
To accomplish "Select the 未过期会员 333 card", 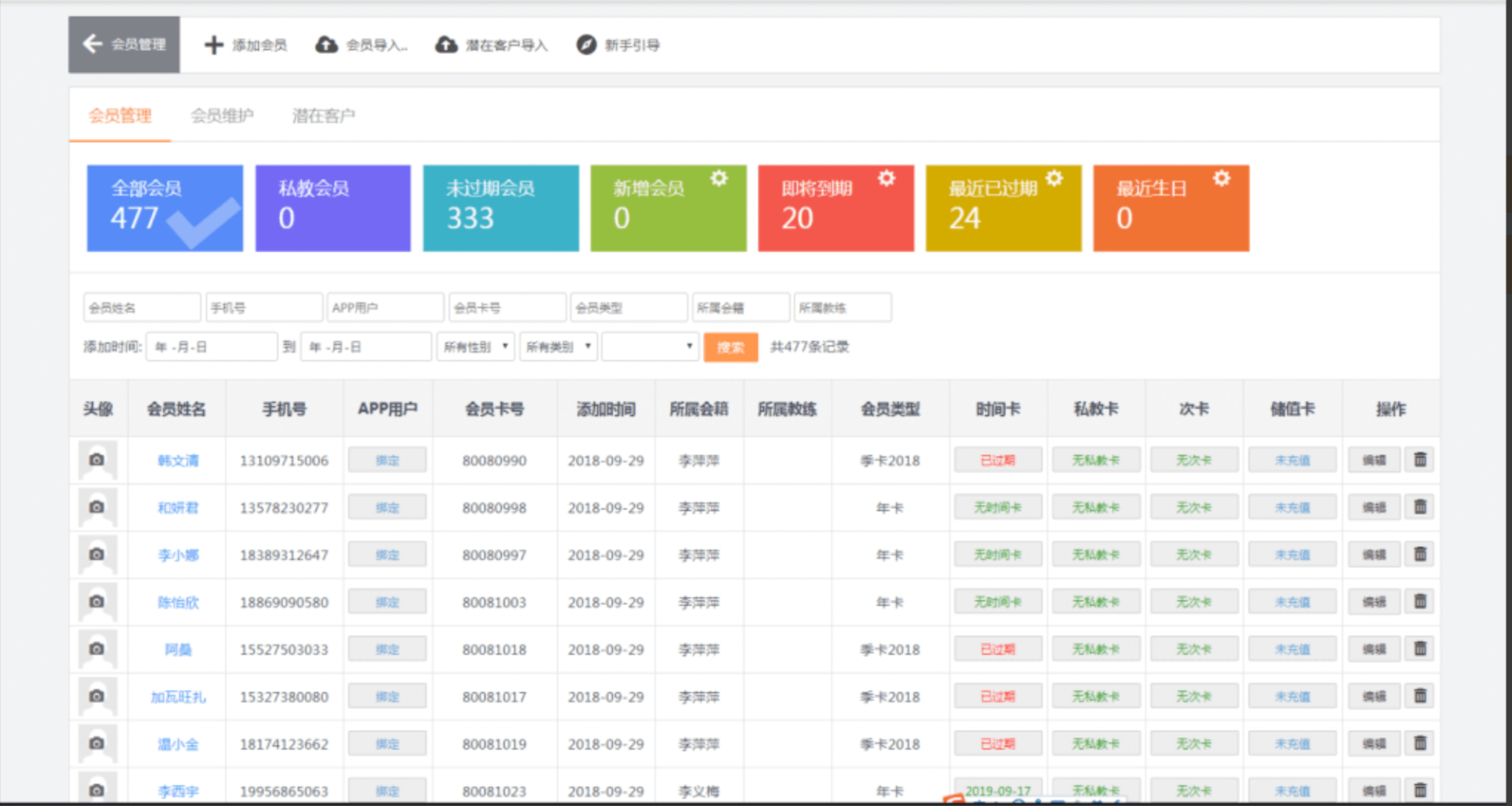I will tap(501, 208).
